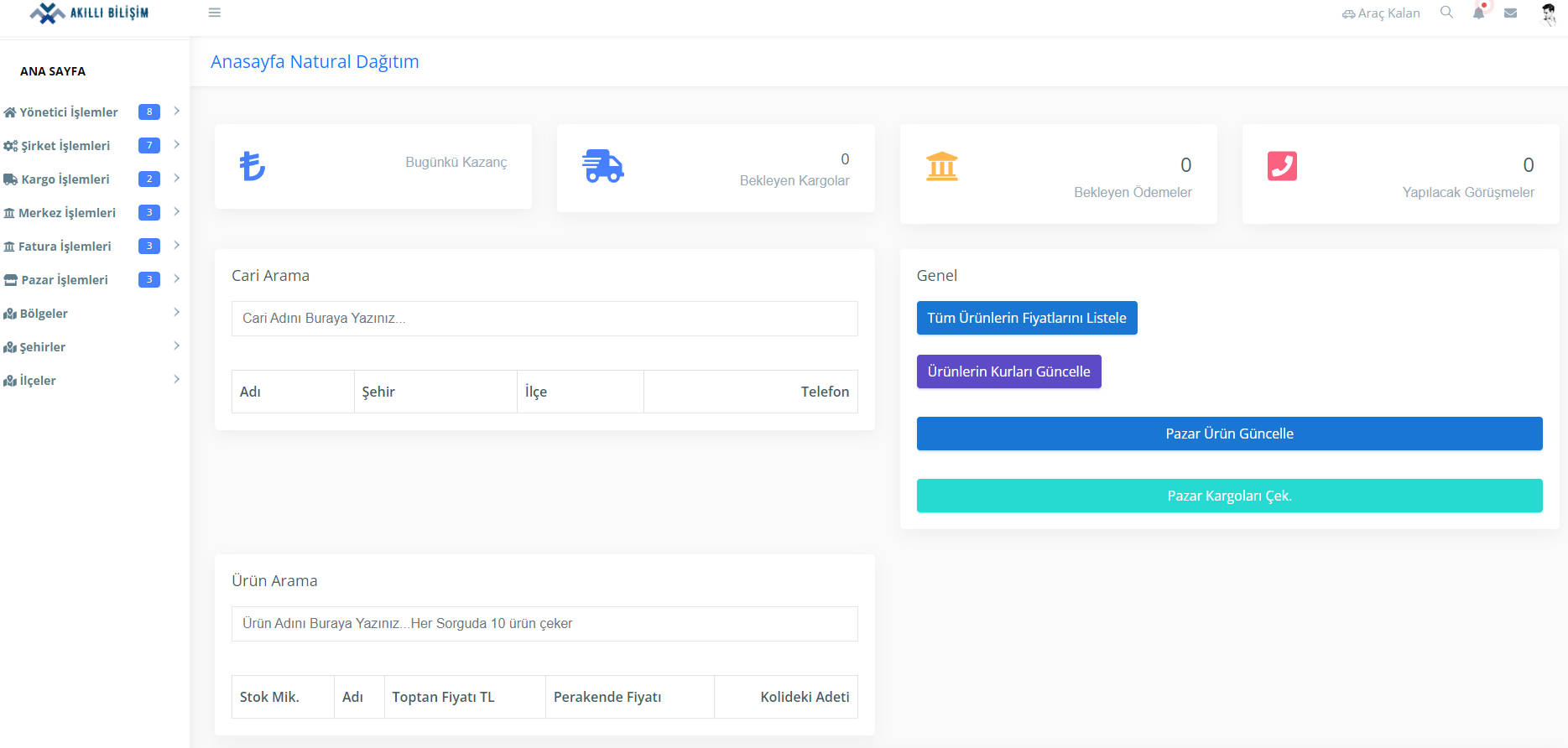Click the Pazar Ürün Güncelle button
The image size is (1568, 748).
pos(1229,434)
